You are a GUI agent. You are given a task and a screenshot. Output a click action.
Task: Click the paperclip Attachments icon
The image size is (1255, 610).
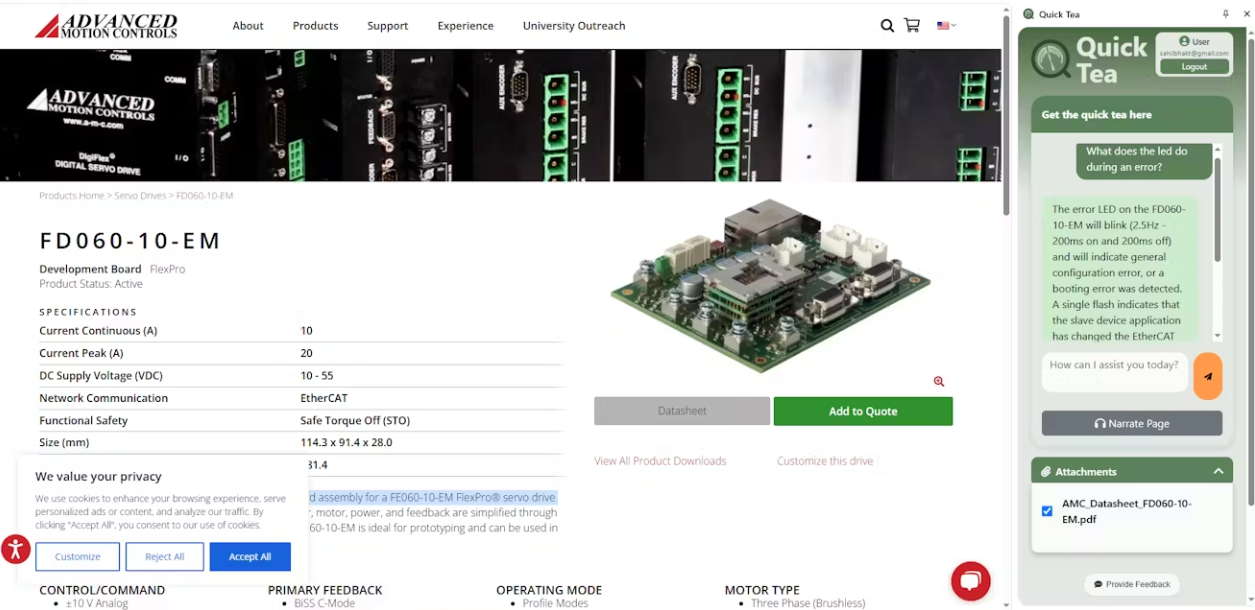pos(1046,471)
